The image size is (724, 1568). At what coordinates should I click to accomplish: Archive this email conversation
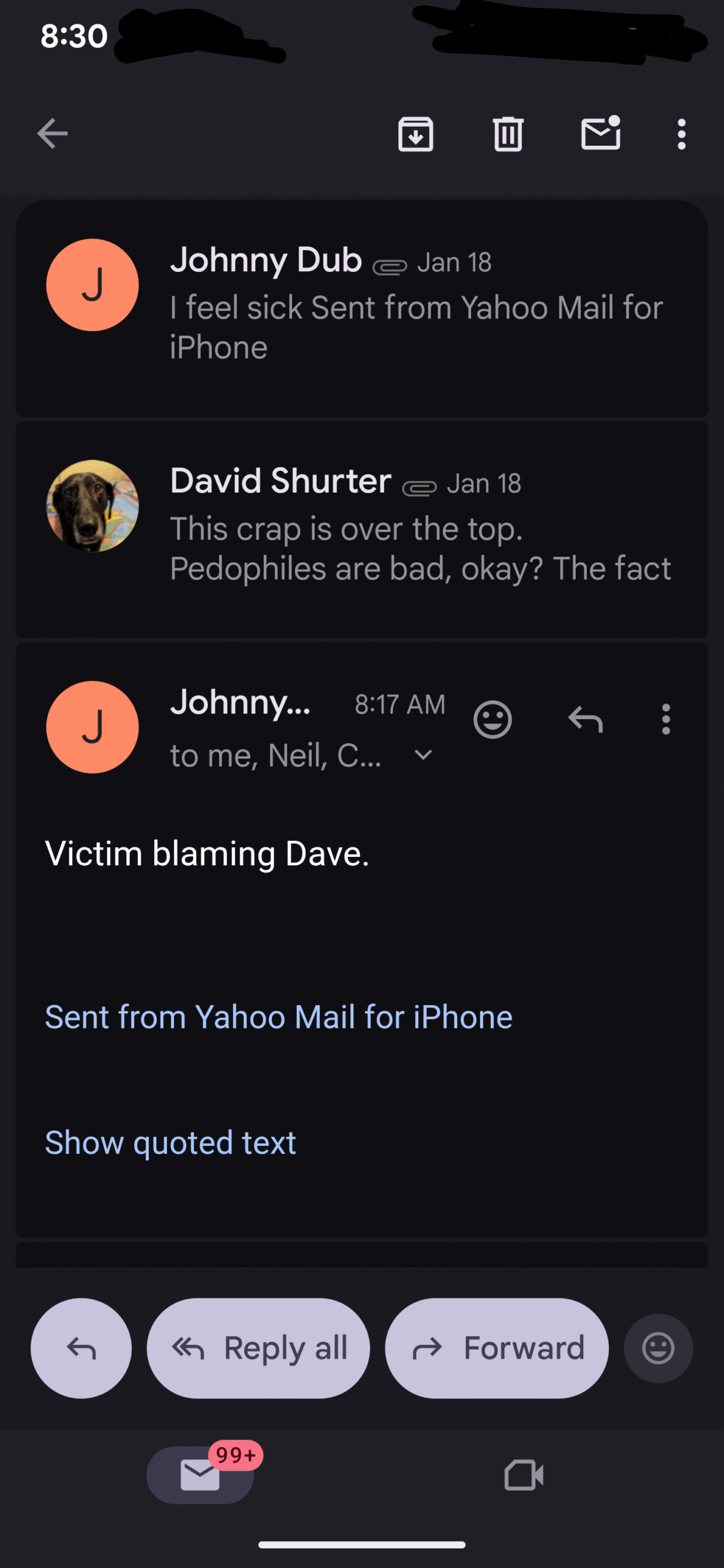tap(416, 134)
